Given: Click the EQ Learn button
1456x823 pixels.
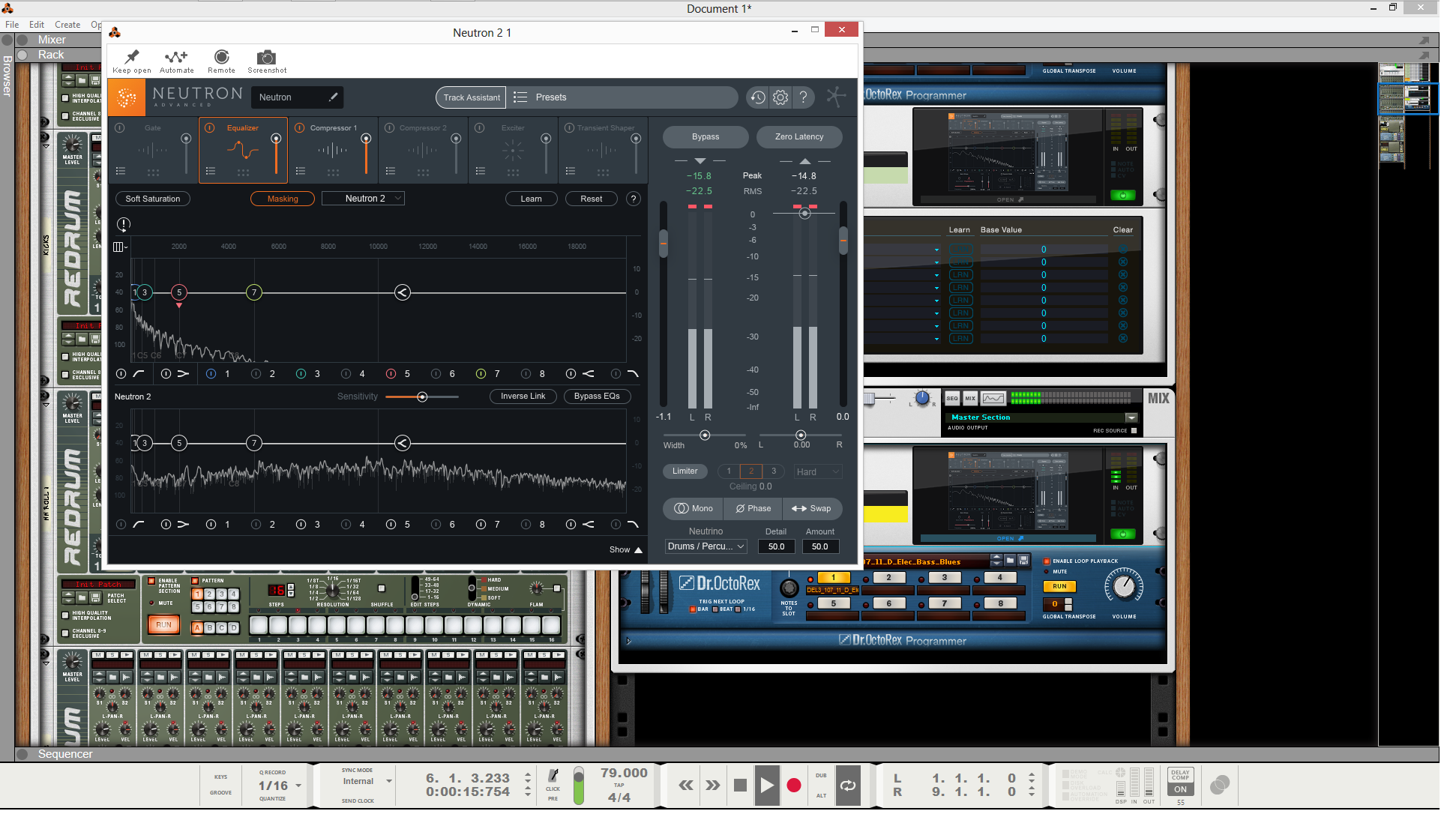Looking at the screenshot, I should (x=531, y=199).
